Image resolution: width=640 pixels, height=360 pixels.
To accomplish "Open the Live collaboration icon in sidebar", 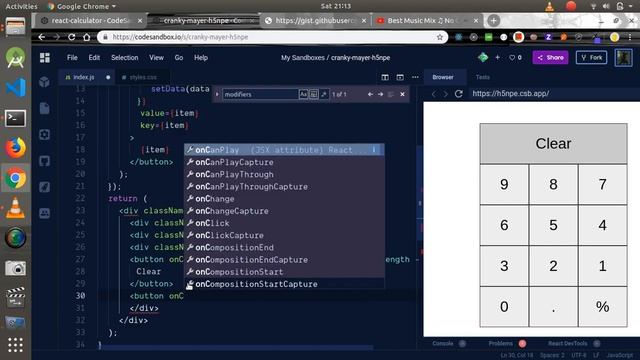I will (x=44, y=213).
